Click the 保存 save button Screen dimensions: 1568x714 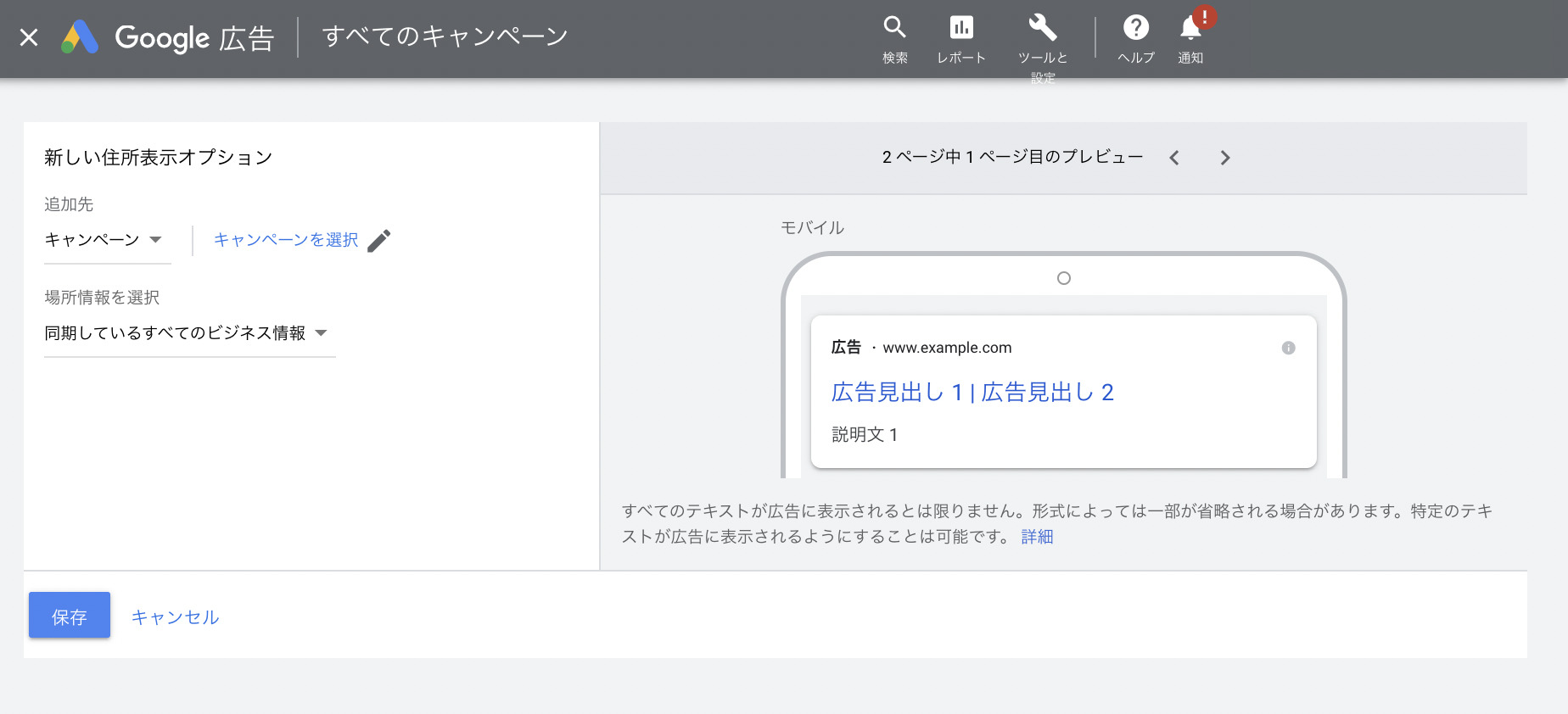[x=70, y=616]
